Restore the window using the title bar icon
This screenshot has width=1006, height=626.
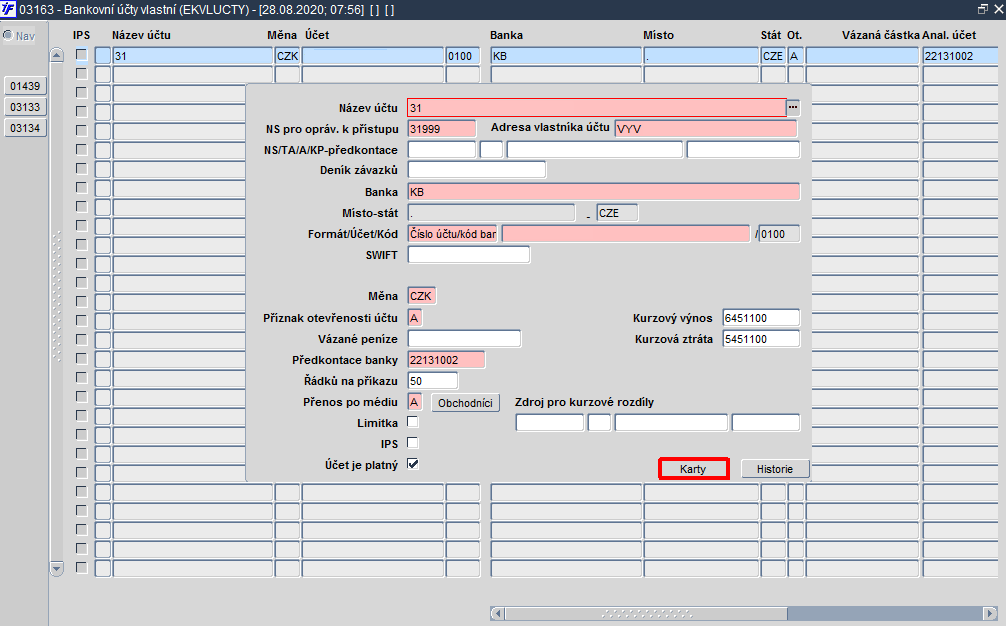click(x=982, y=9)
